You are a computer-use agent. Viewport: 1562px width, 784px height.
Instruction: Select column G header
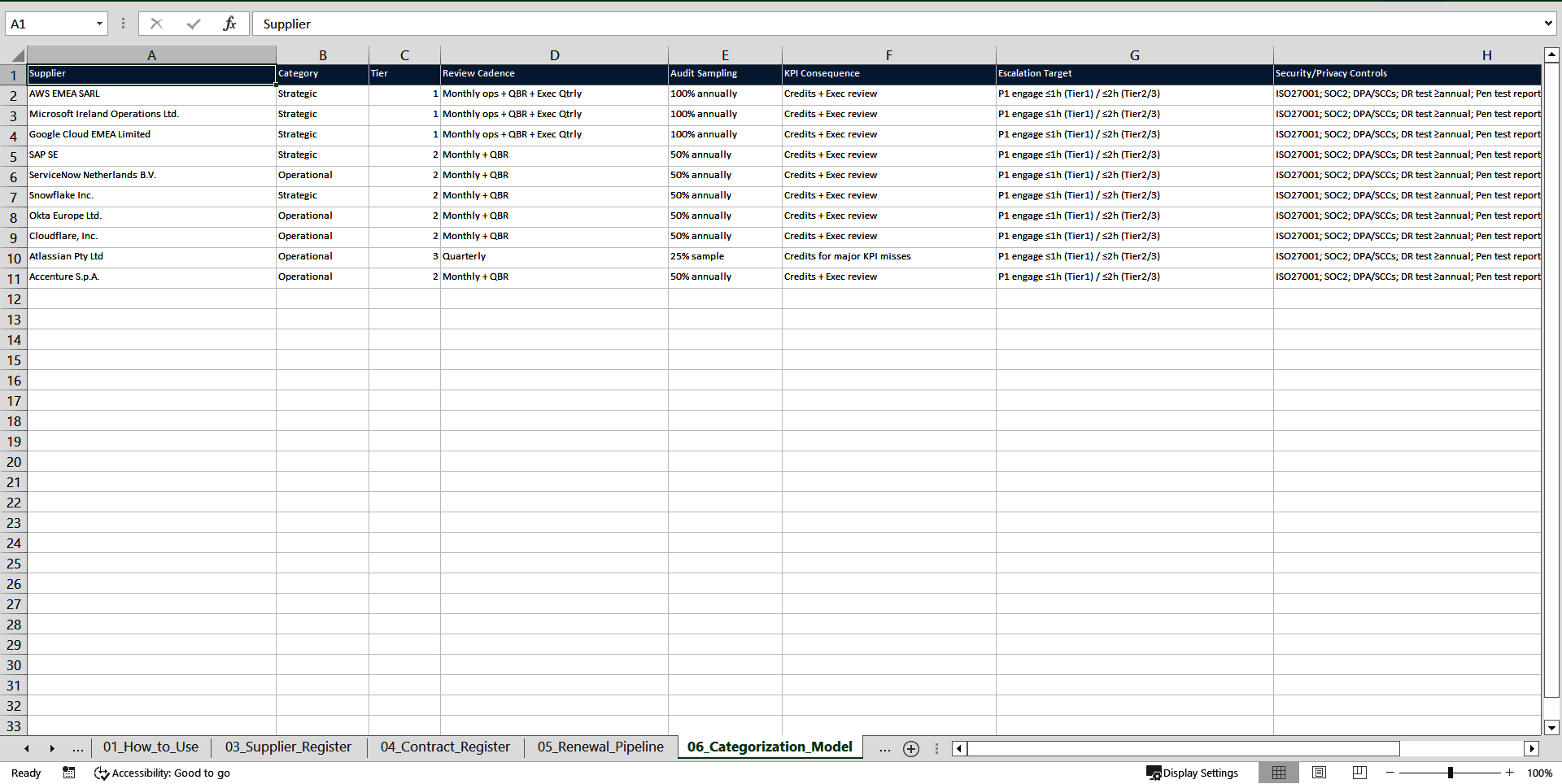(x=1134, y=55)
